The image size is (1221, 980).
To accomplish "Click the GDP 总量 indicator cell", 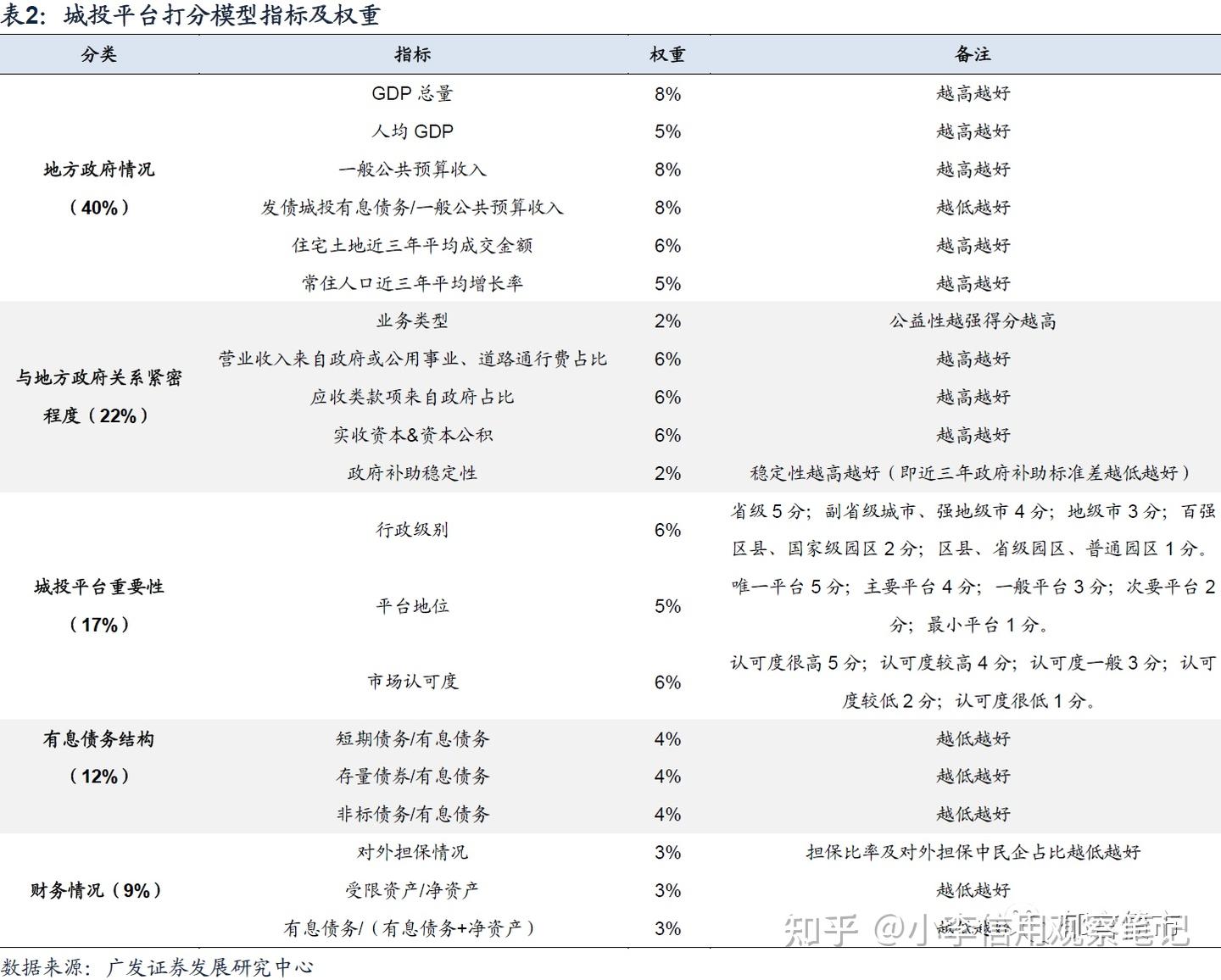I will 412,93.
